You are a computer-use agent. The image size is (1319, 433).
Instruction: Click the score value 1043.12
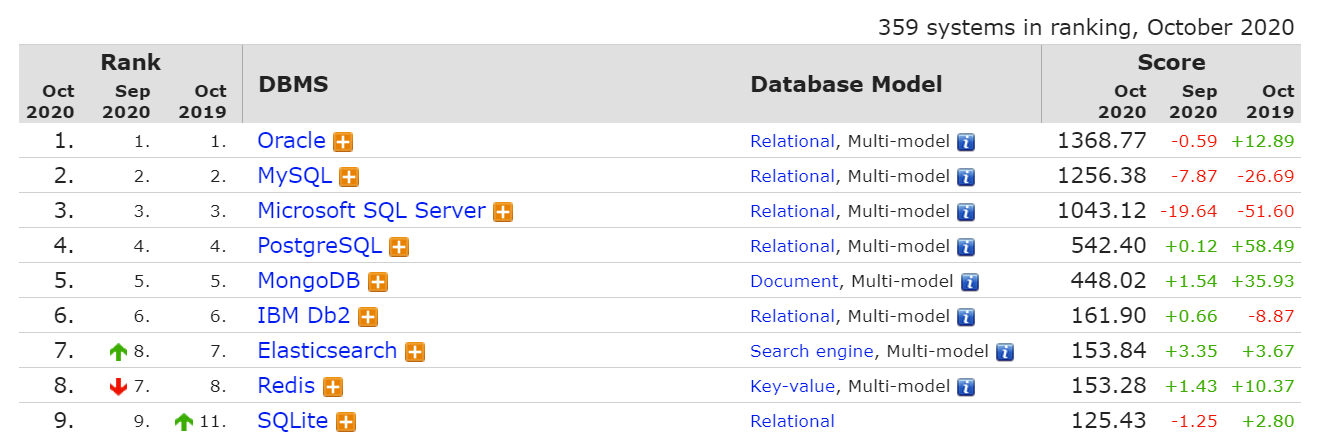[x=1102, y=211]
